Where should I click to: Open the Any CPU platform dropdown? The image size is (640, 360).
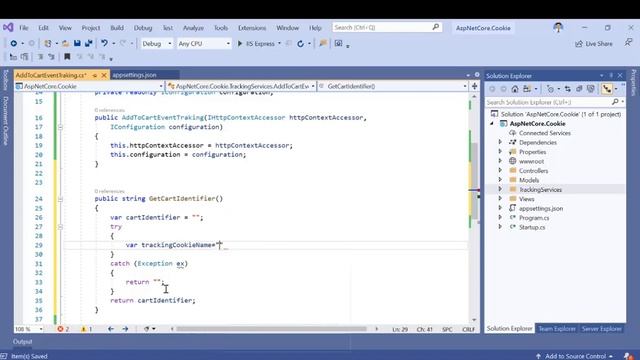pyautogui.click(x=204, y=44)
